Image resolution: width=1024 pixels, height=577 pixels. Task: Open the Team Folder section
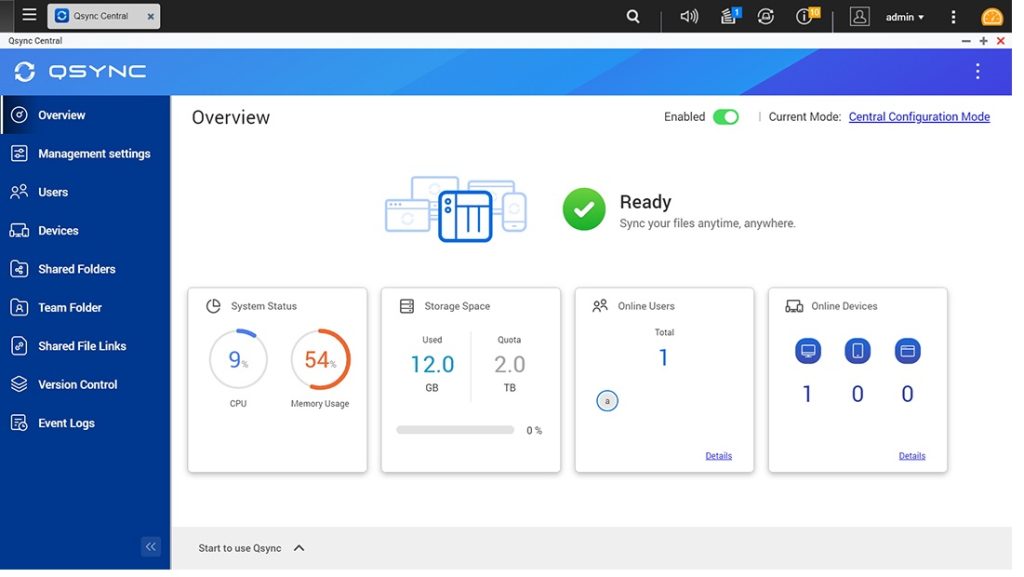pos(68,307)
